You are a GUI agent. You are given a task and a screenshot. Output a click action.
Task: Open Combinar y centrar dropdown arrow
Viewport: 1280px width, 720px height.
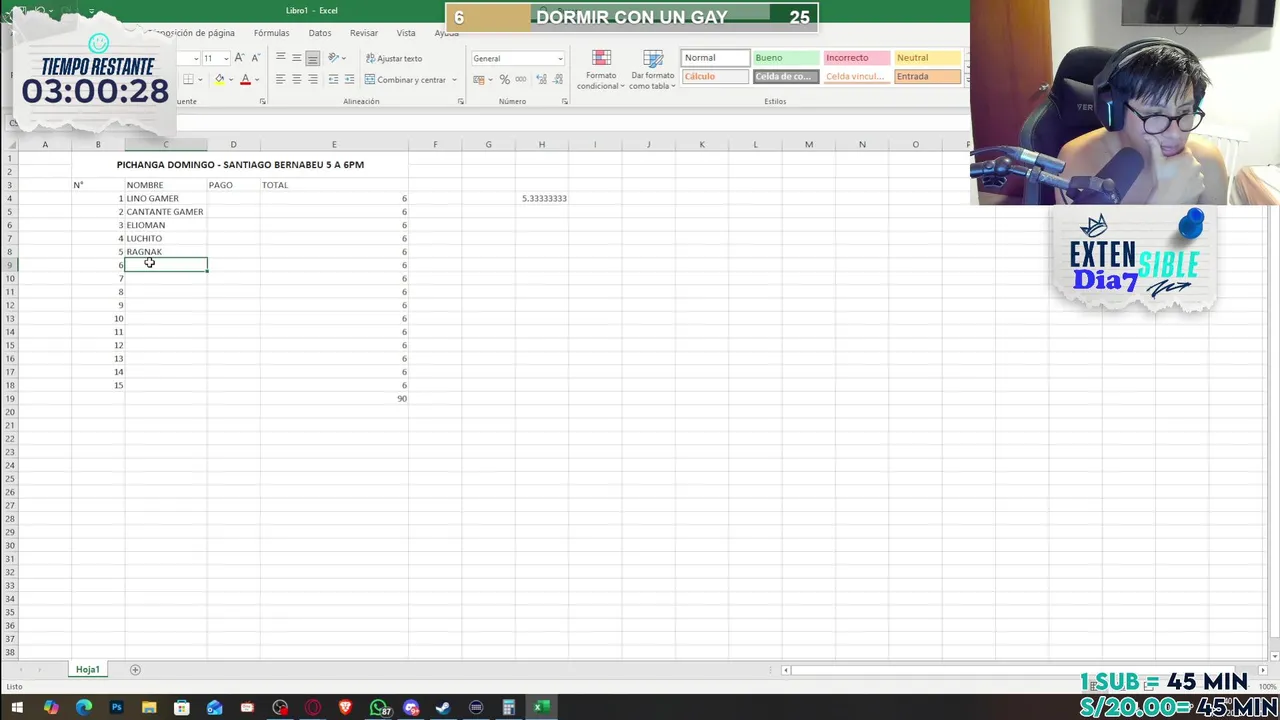[x=454, y=80]
